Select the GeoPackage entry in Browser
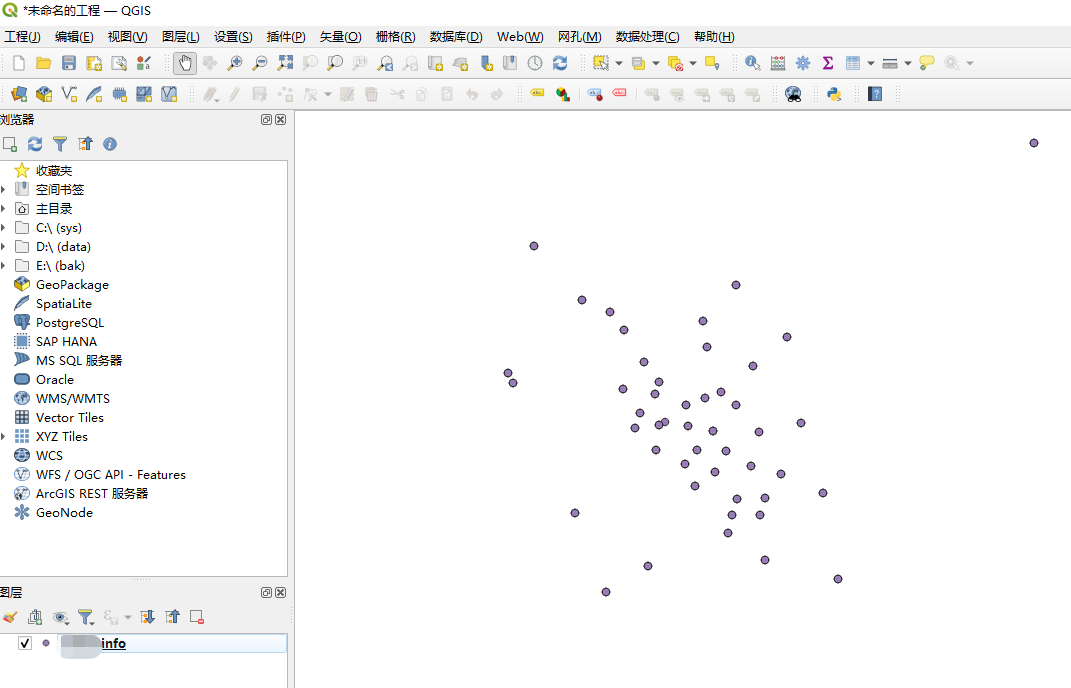The image size is (1071, 688). coord(72,285)
